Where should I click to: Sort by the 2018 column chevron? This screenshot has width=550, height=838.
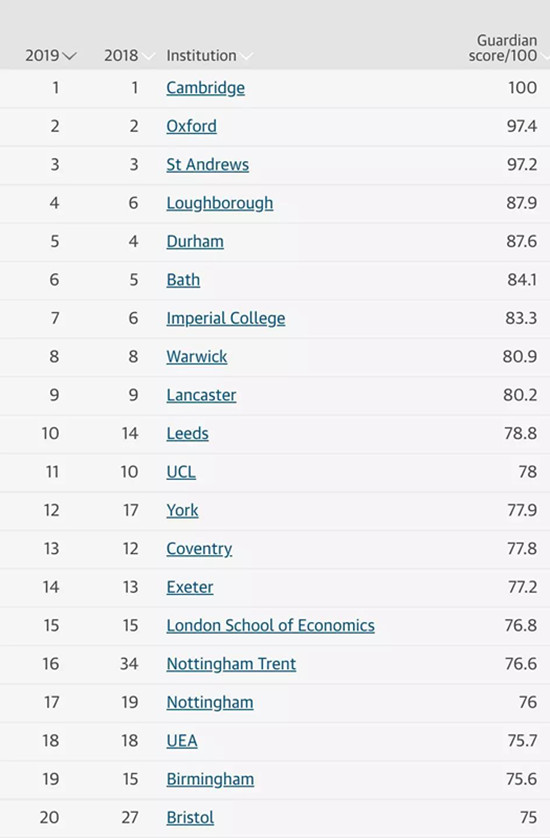148,56
